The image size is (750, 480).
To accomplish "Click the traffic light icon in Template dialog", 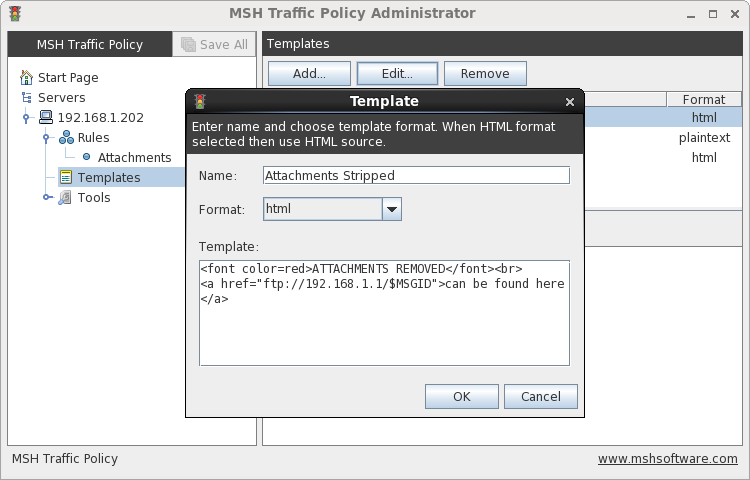I will pyautogui.click(x=200, y=101).
